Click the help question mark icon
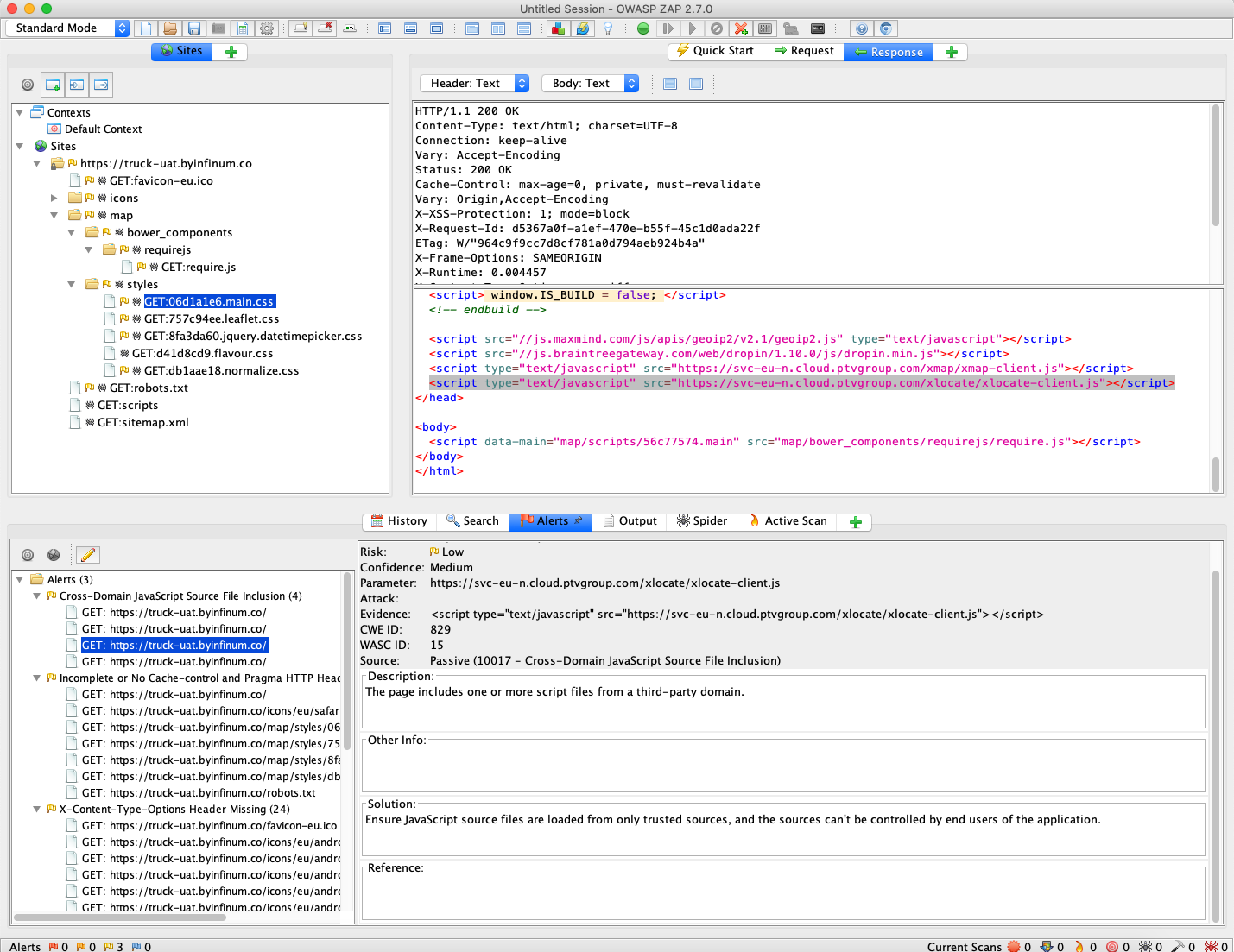The height and width of the screenshot is (952, 1234). point(861,28)
